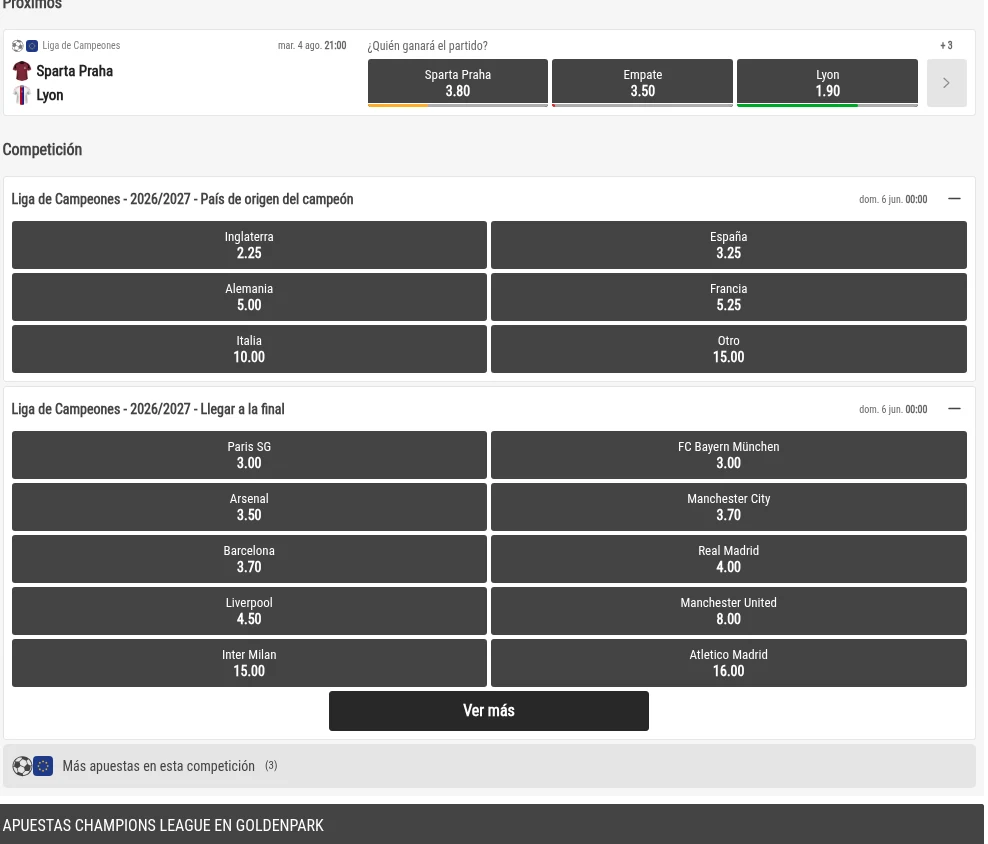Show the +3 extra markets
This screenshot has width=988, height=844.
coord(946,45)
